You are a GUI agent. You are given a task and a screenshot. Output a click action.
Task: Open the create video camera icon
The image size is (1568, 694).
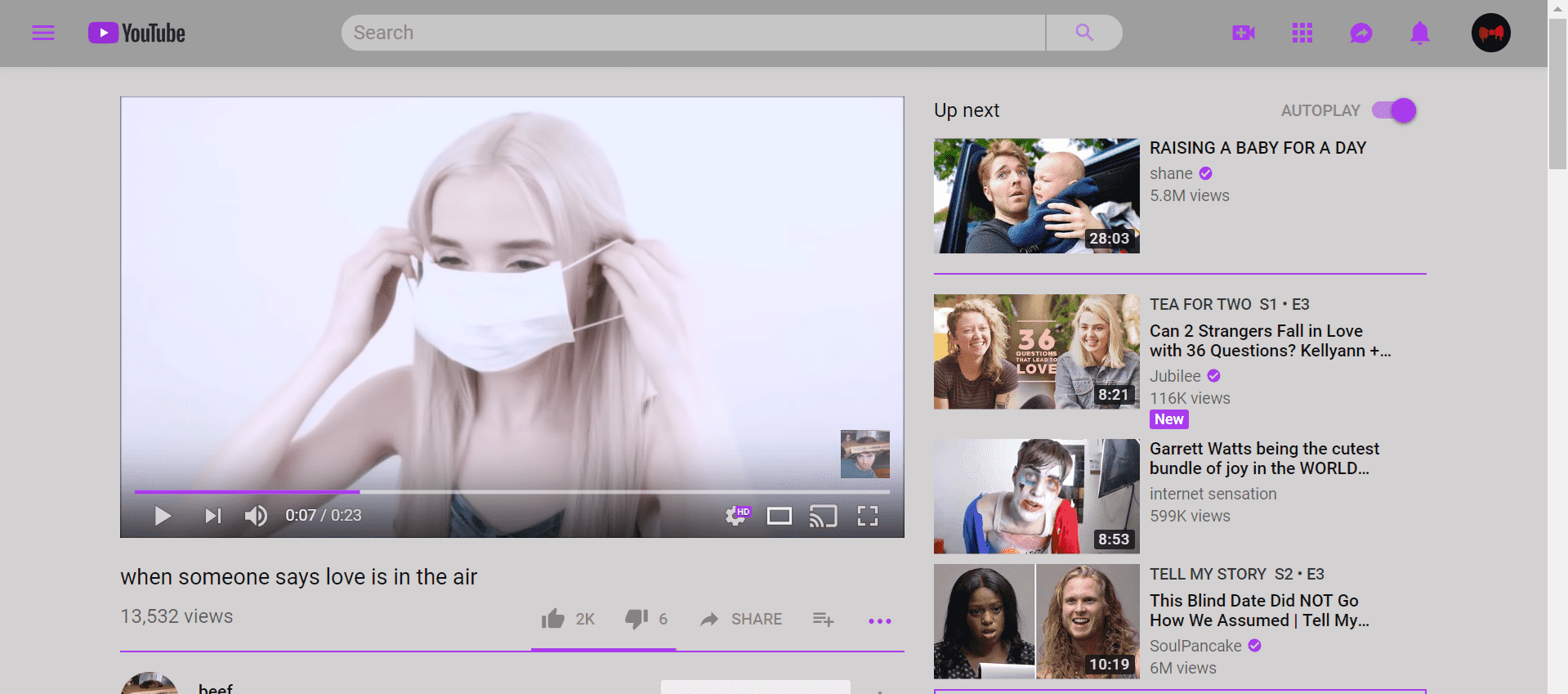[x=1243, y=33]
